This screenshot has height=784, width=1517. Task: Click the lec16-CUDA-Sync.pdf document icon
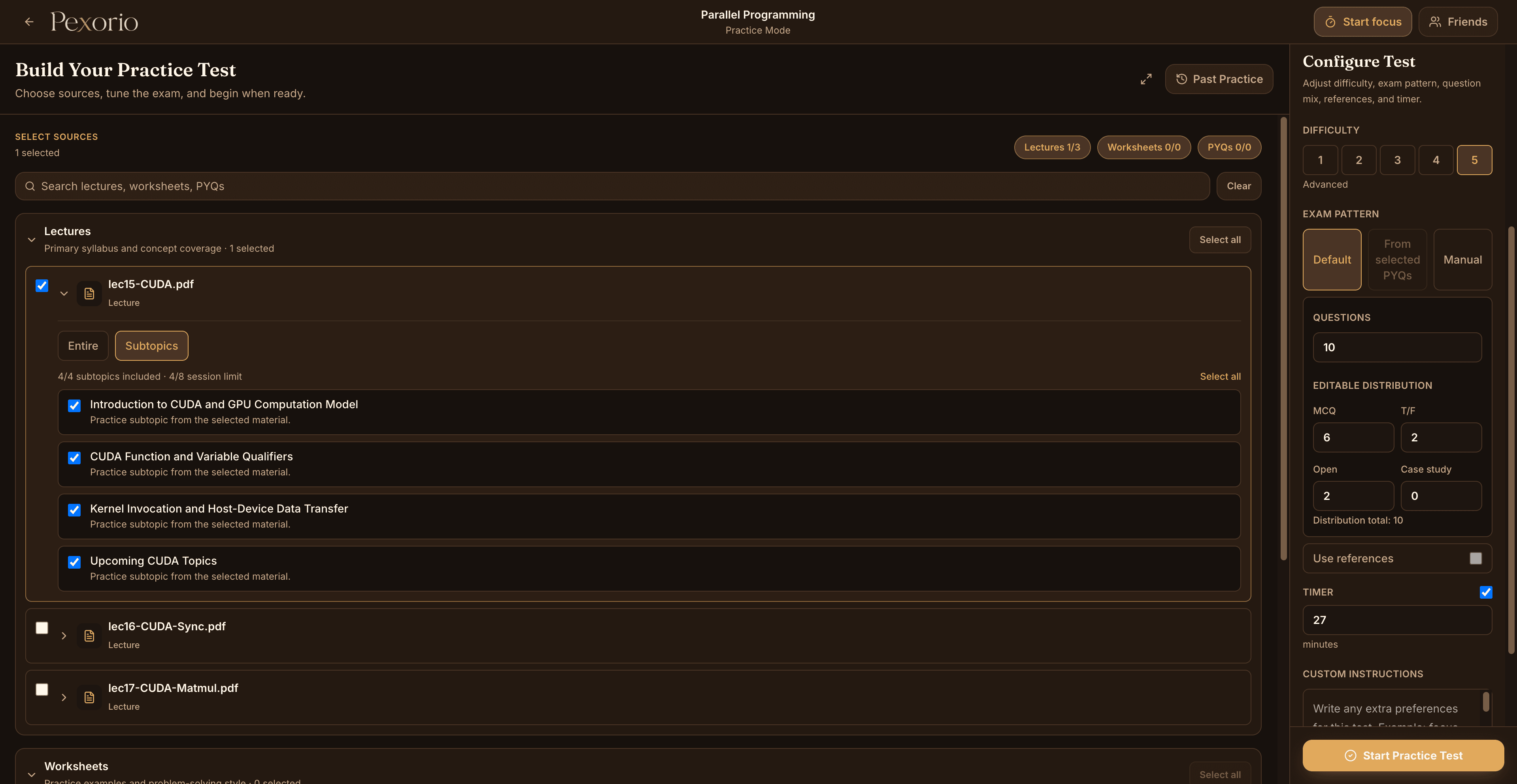89,636
